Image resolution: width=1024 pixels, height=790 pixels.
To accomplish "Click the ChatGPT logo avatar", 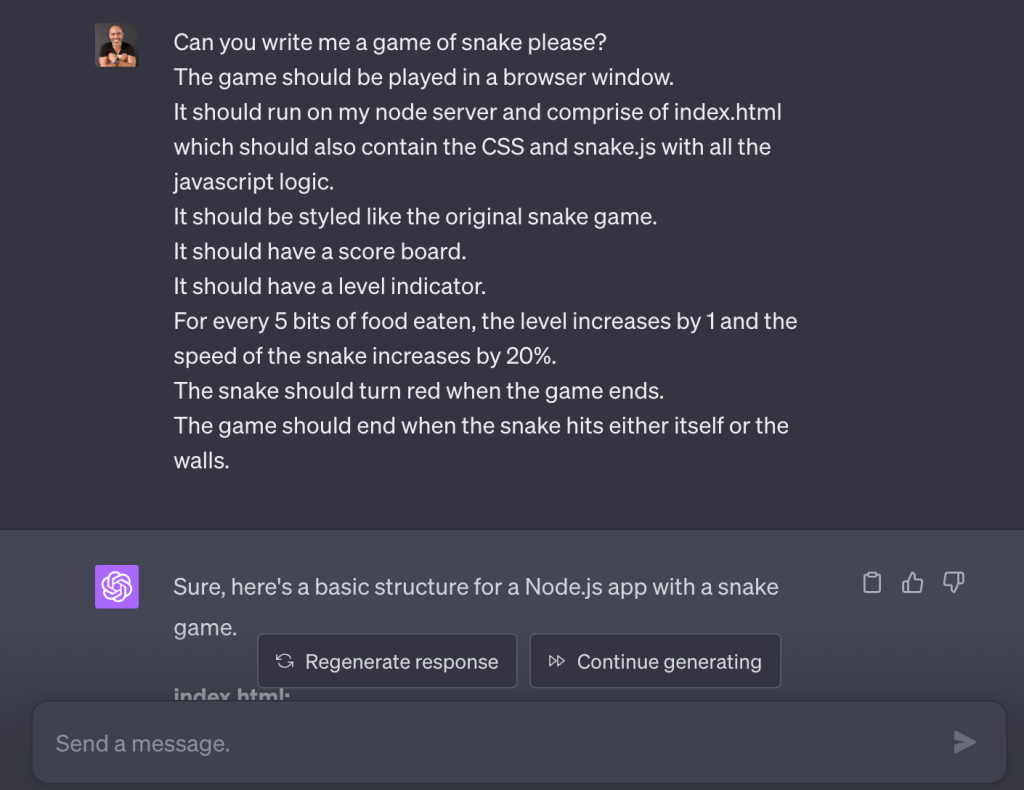I will pos(117,587).
